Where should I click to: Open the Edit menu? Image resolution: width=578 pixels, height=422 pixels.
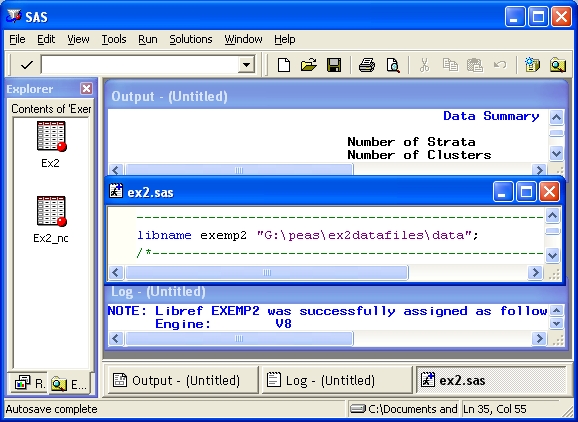pos(46,39)
